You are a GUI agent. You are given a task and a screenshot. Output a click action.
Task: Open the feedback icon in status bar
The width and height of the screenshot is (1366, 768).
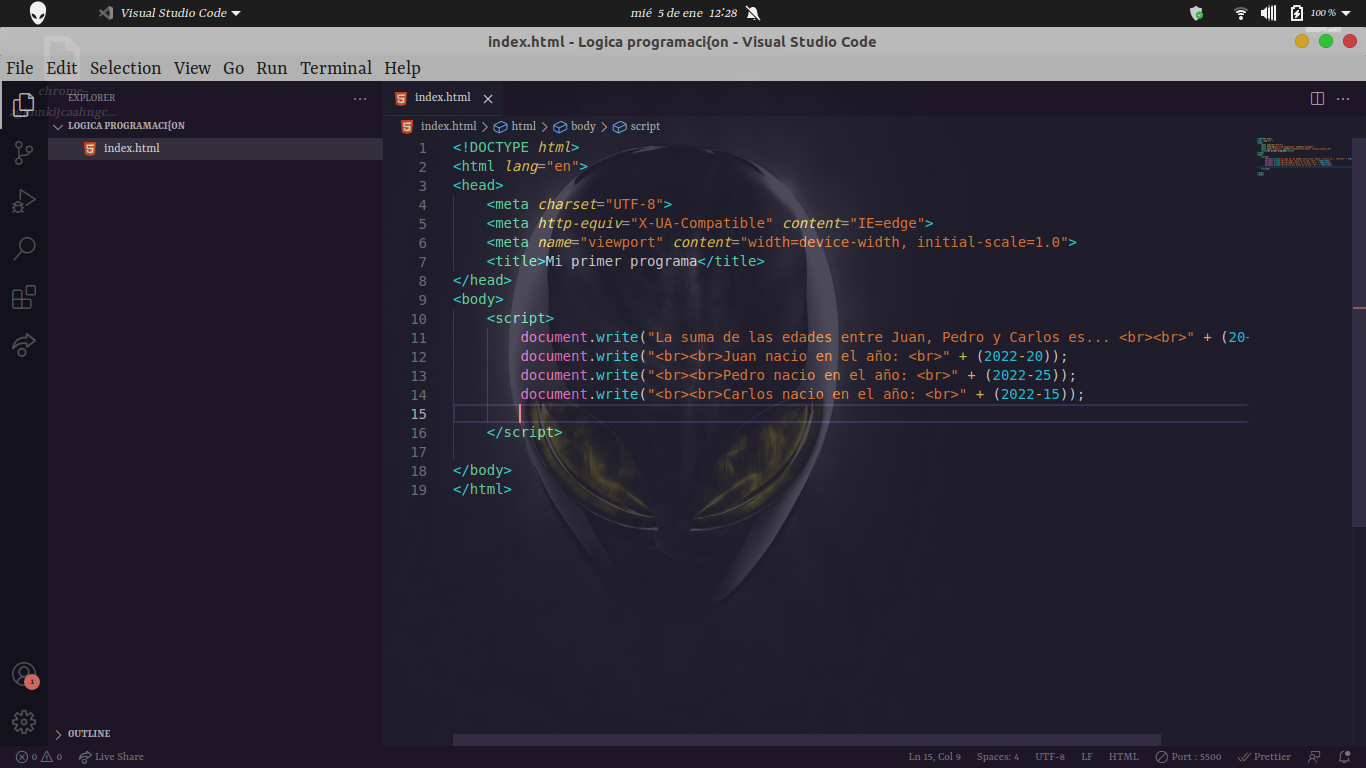[1315, 757]
